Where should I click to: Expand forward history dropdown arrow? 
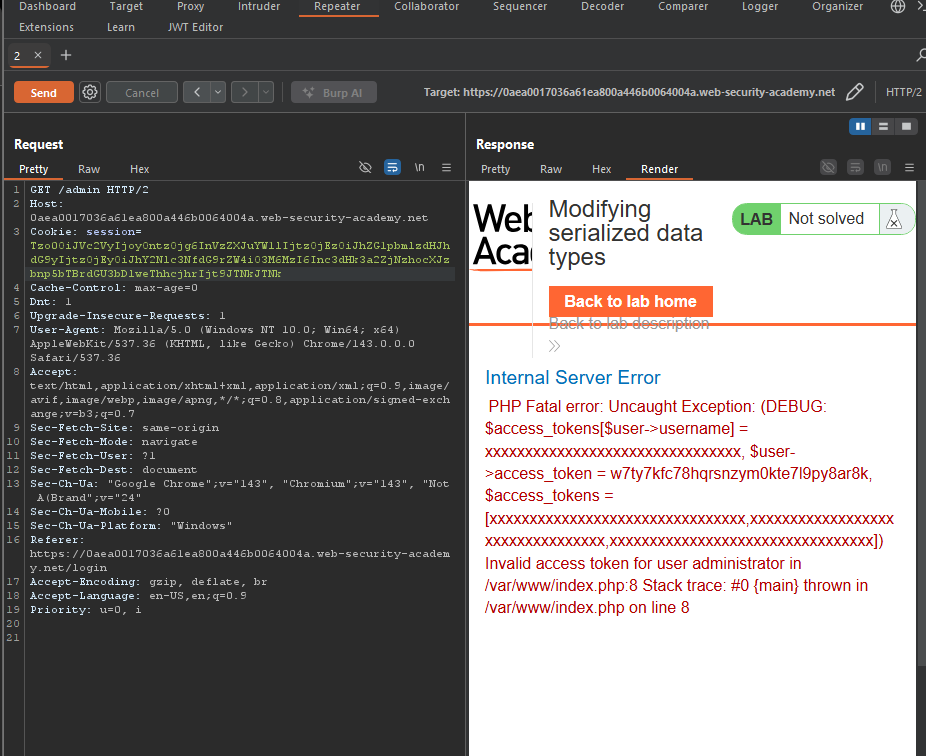[266, 92]
